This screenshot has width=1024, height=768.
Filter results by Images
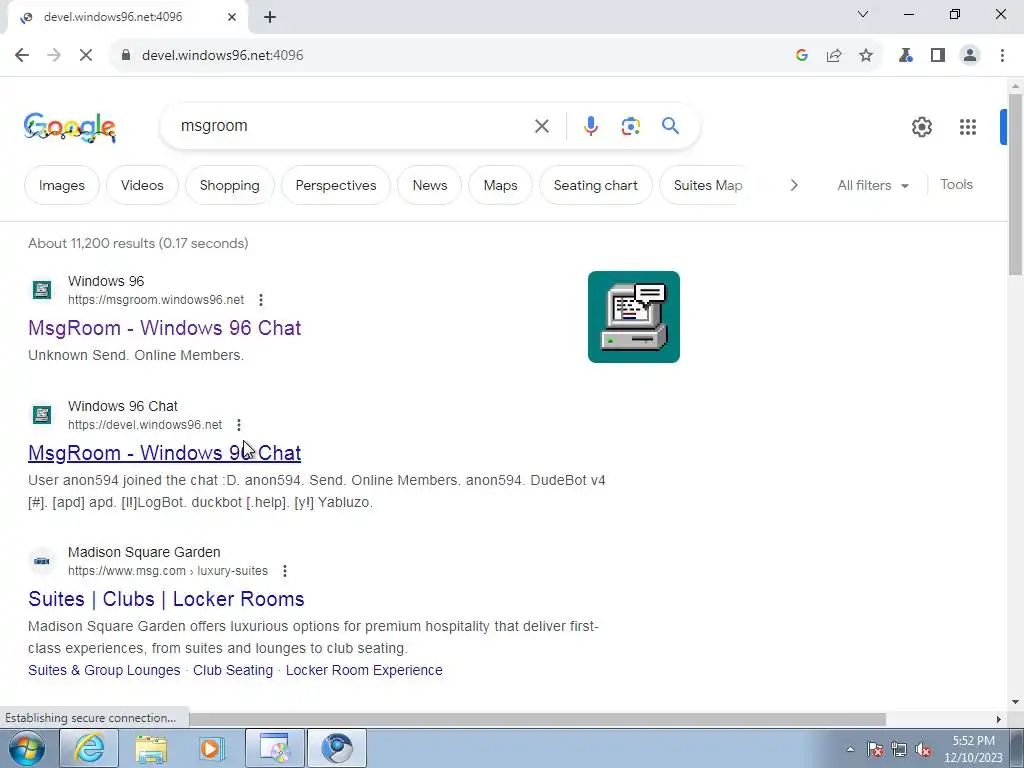click(x=61, y=185)
